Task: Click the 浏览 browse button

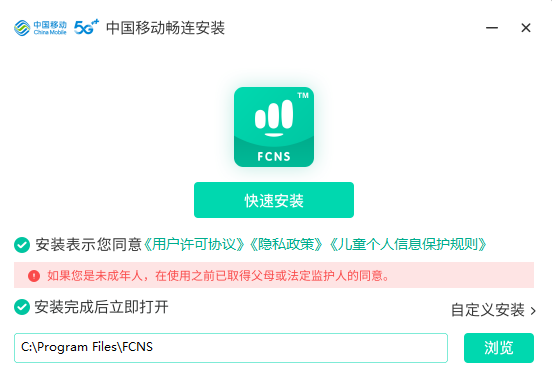Action: pyautogui.click(x=499, y=348)
